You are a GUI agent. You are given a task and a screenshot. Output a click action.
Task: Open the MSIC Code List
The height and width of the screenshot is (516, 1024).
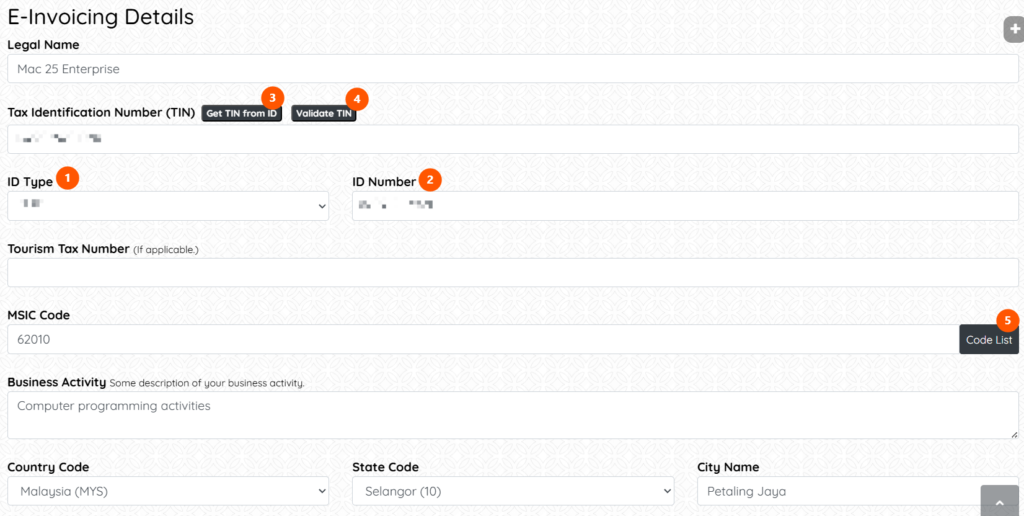coord(989,340)
